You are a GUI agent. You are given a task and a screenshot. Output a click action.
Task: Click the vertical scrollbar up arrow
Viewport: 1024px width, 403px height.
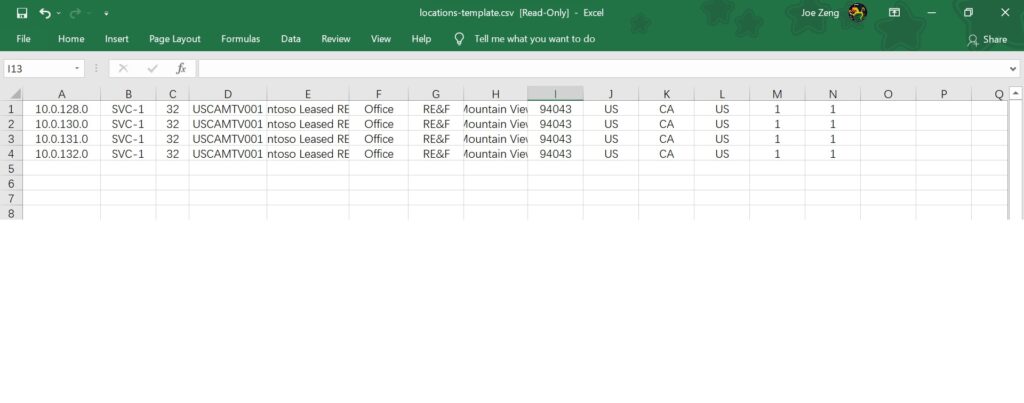click(1016, 93)
